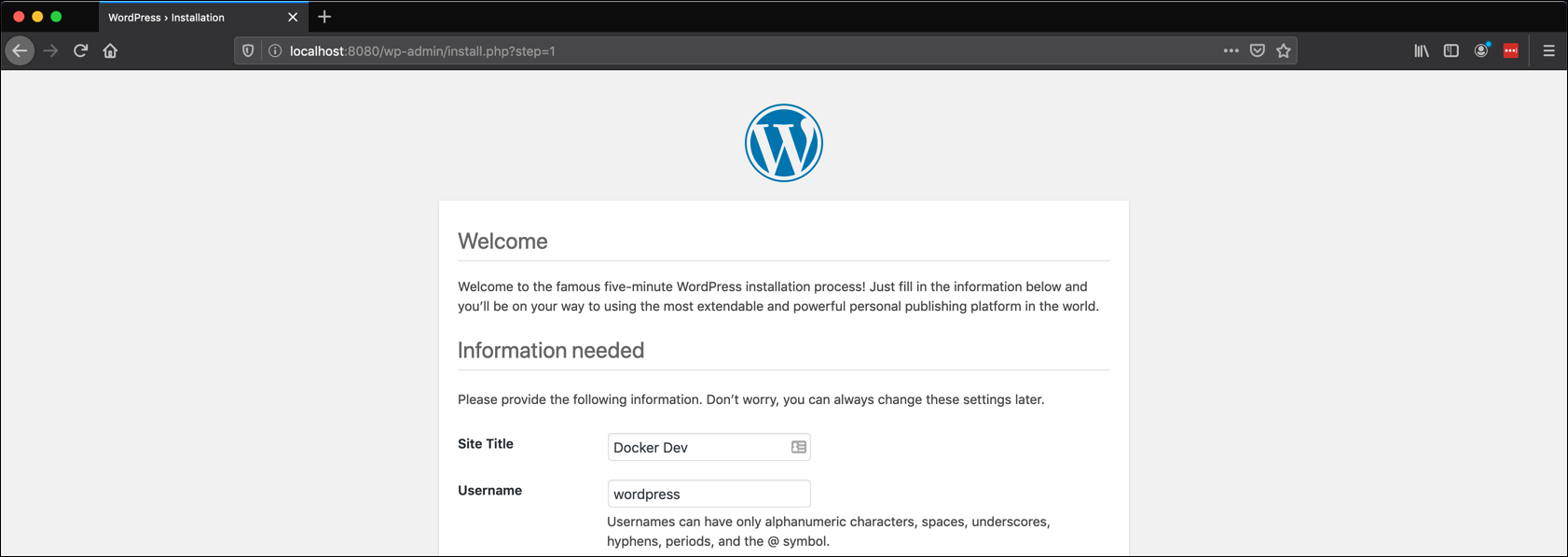Bookmark this page with the star icon
Image resolution: width=1568 pixels, height=557 pixels.
[x=1284, y=51]
